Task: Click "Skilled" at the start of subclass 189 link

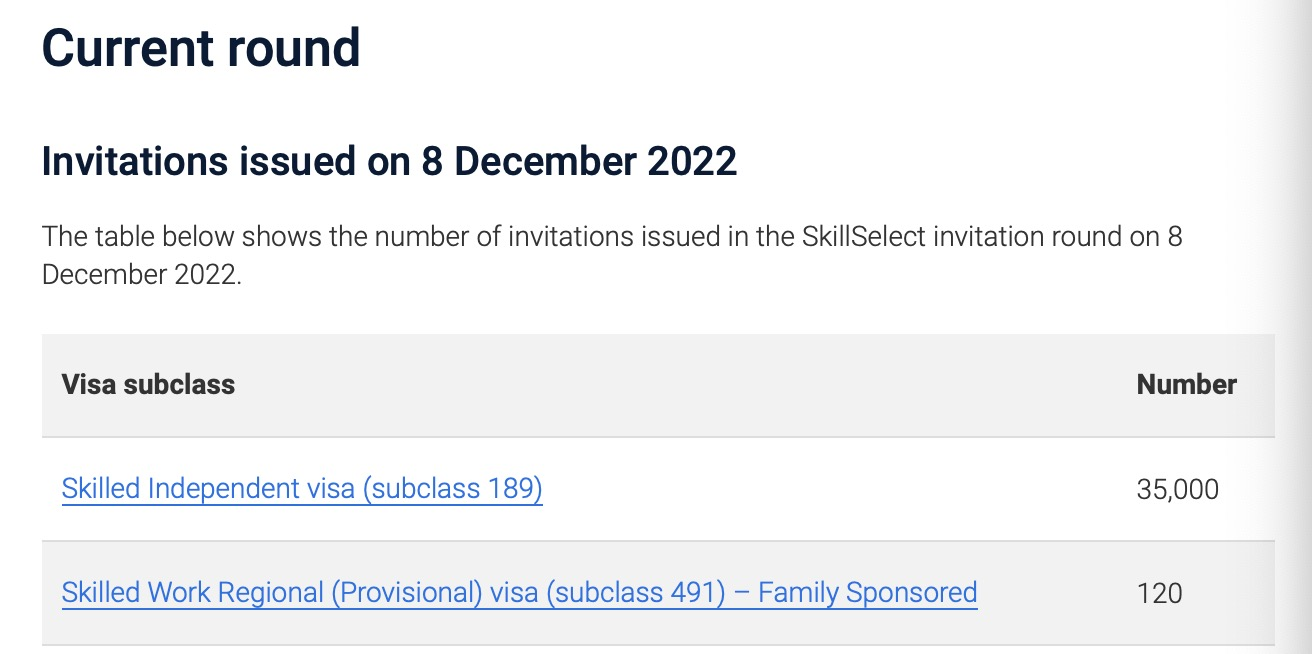Action: click(101, 489)
